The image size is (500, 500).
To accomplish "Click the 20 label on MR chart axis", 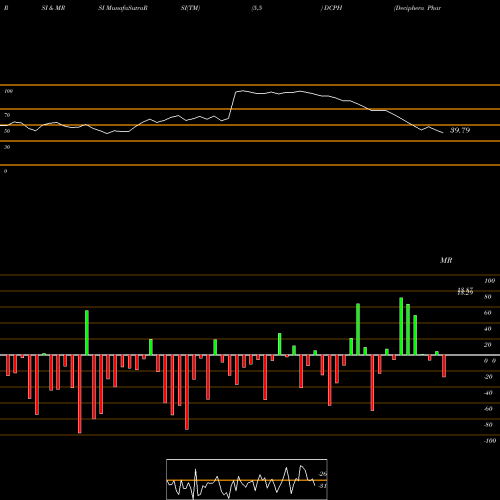I will pyautogui.click(x=488, y=345).
